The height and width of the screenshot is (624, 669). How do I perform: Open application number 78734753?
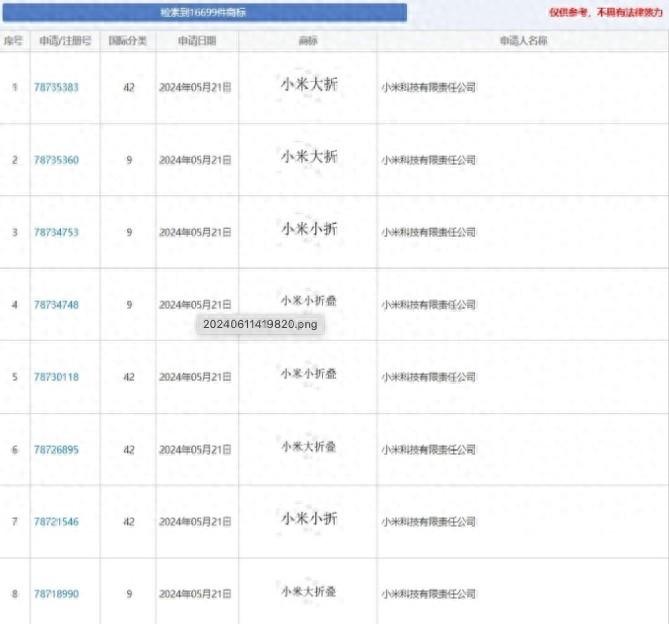(x=56, y=232)
